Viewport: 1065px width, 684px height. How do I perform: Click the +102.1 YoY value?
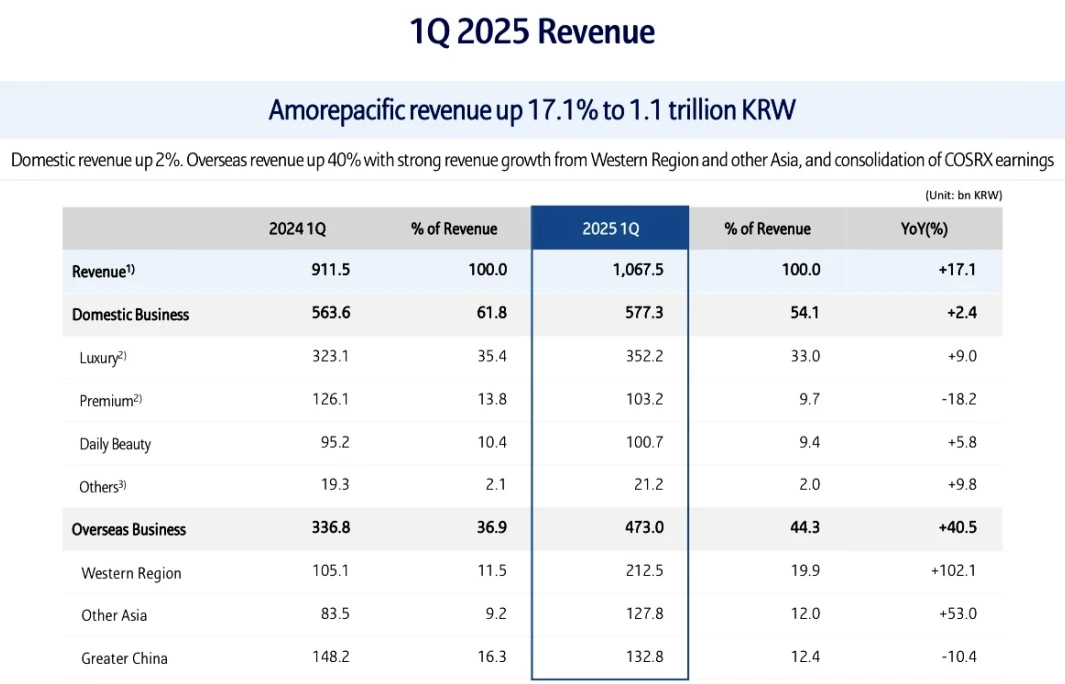point(951,573)
